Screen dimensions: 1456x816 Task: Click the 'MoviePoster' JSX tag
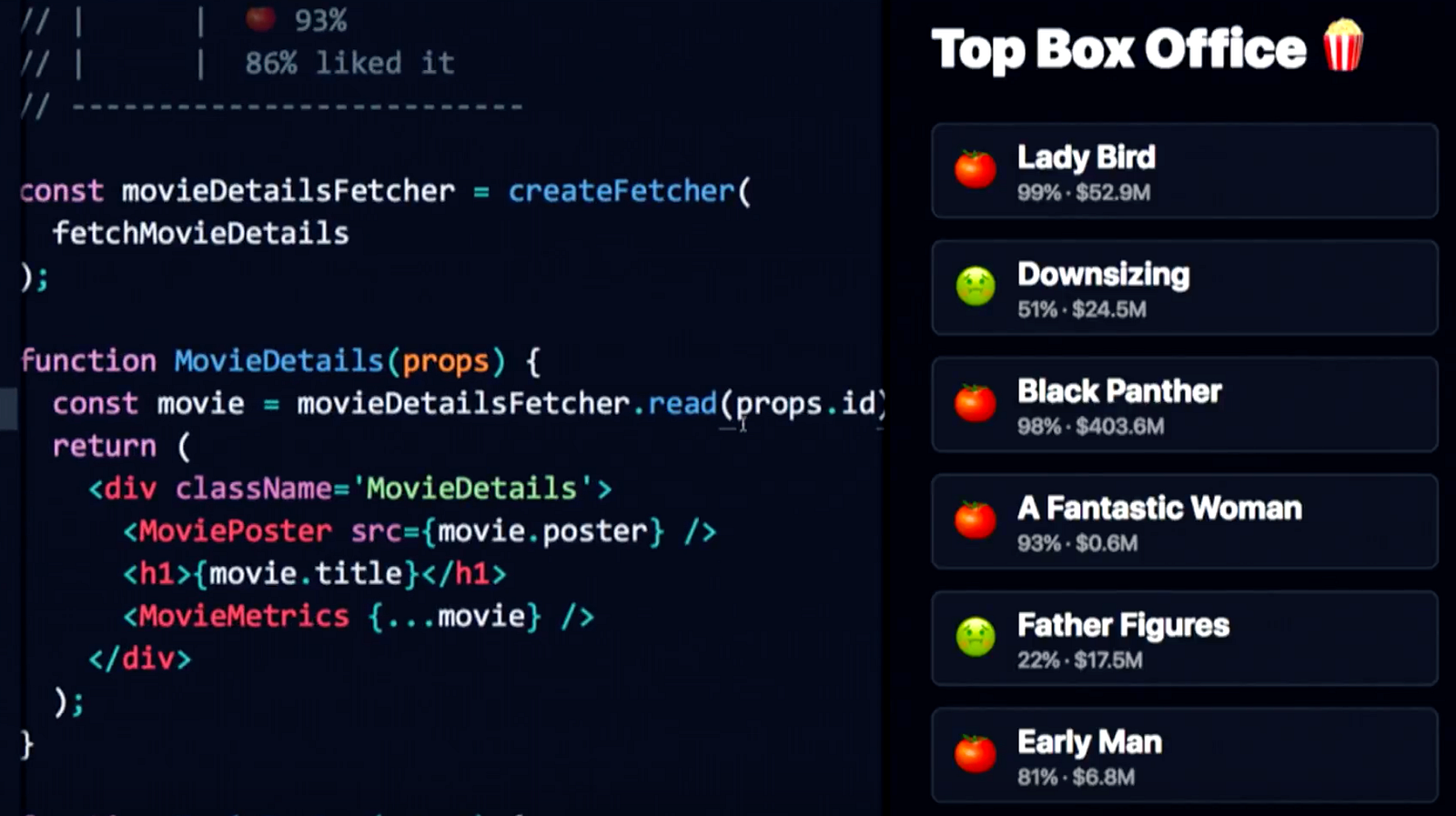click(236, 531)
